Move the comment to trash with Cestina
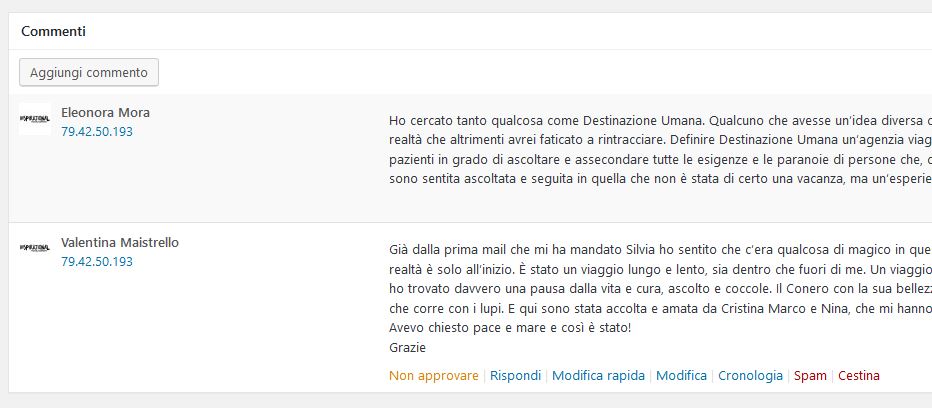Image resolution: width=932 pixels, height=408 pixels. 859,376
